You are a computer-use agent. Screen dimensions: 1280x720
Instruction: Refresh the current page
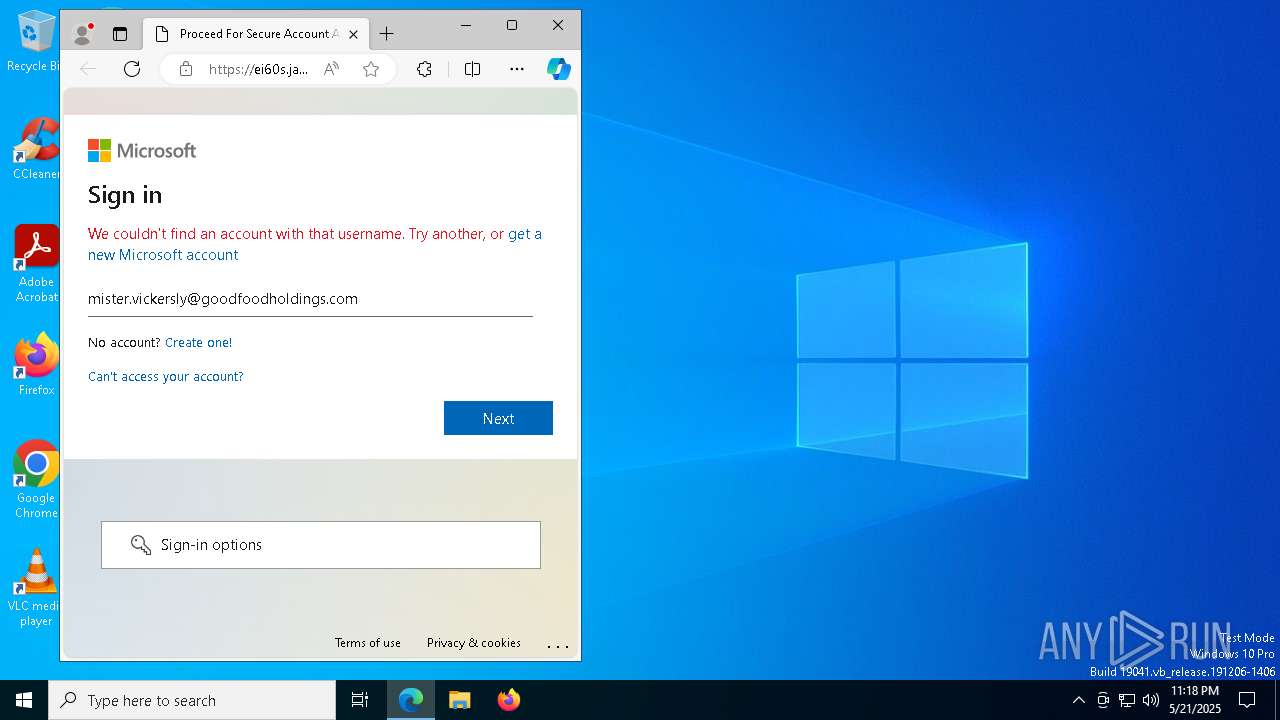(132, 69)
